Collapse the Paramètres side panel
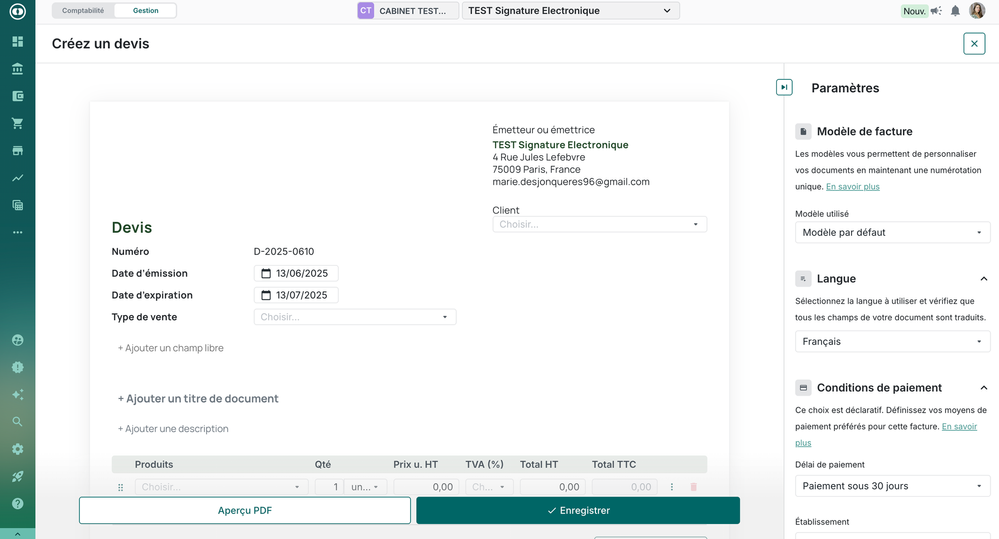The width and height of the screenshot is (999, 539). 784,88
